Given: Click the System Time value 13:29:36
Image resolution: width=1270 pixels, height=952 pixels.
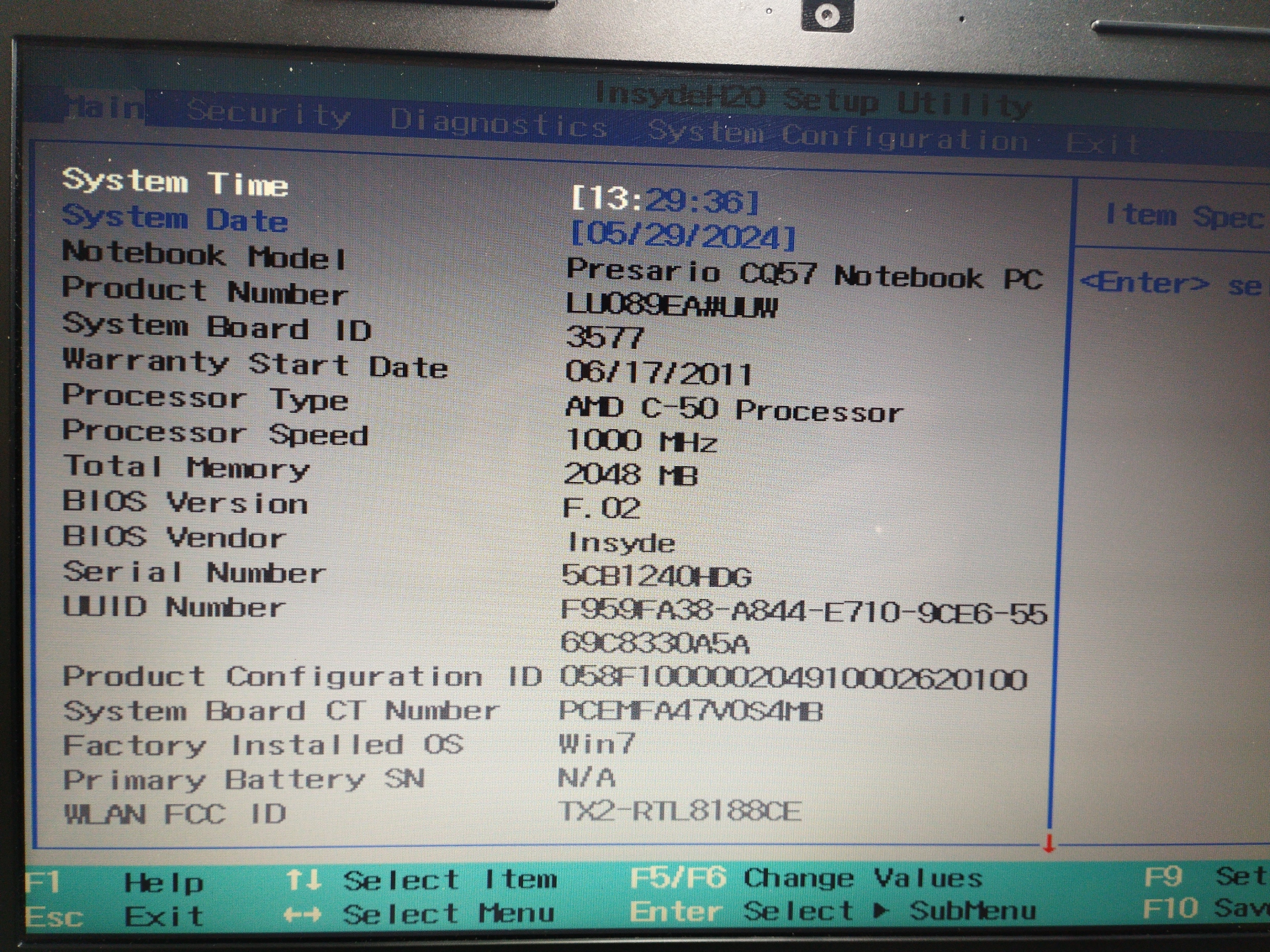Looking at the screenshot, I should (x=665, y=199).
